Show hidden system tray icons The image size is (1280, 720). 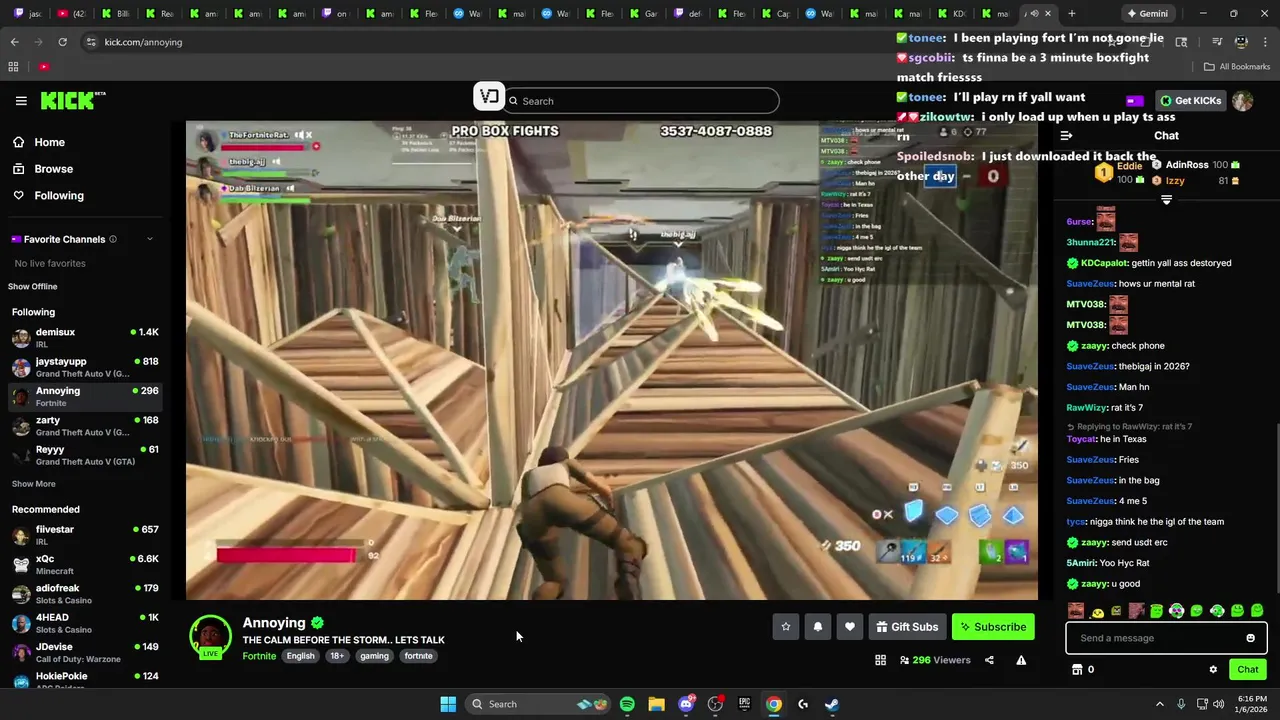point(1160,704)
